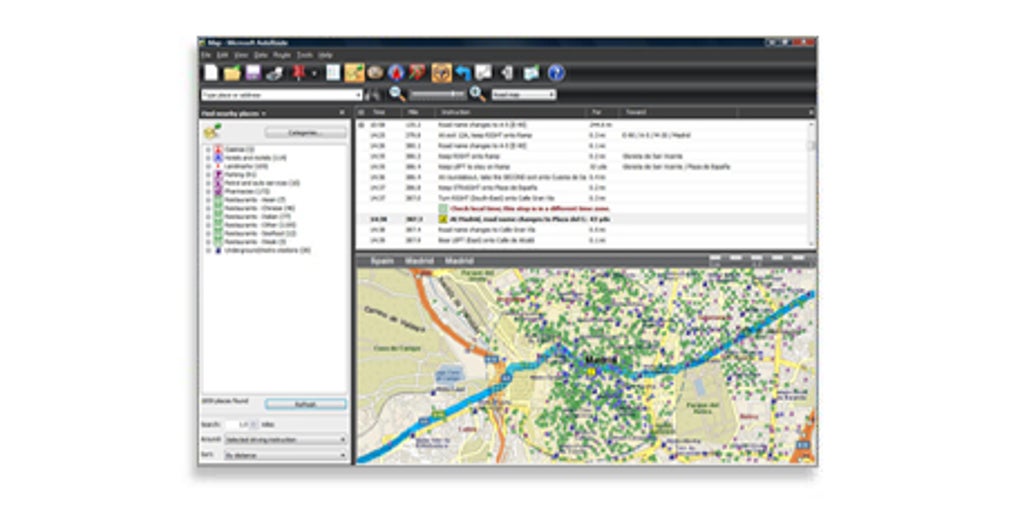Select the red Pushpin tool
1020x510 pixels.
[x=299, y=72]
